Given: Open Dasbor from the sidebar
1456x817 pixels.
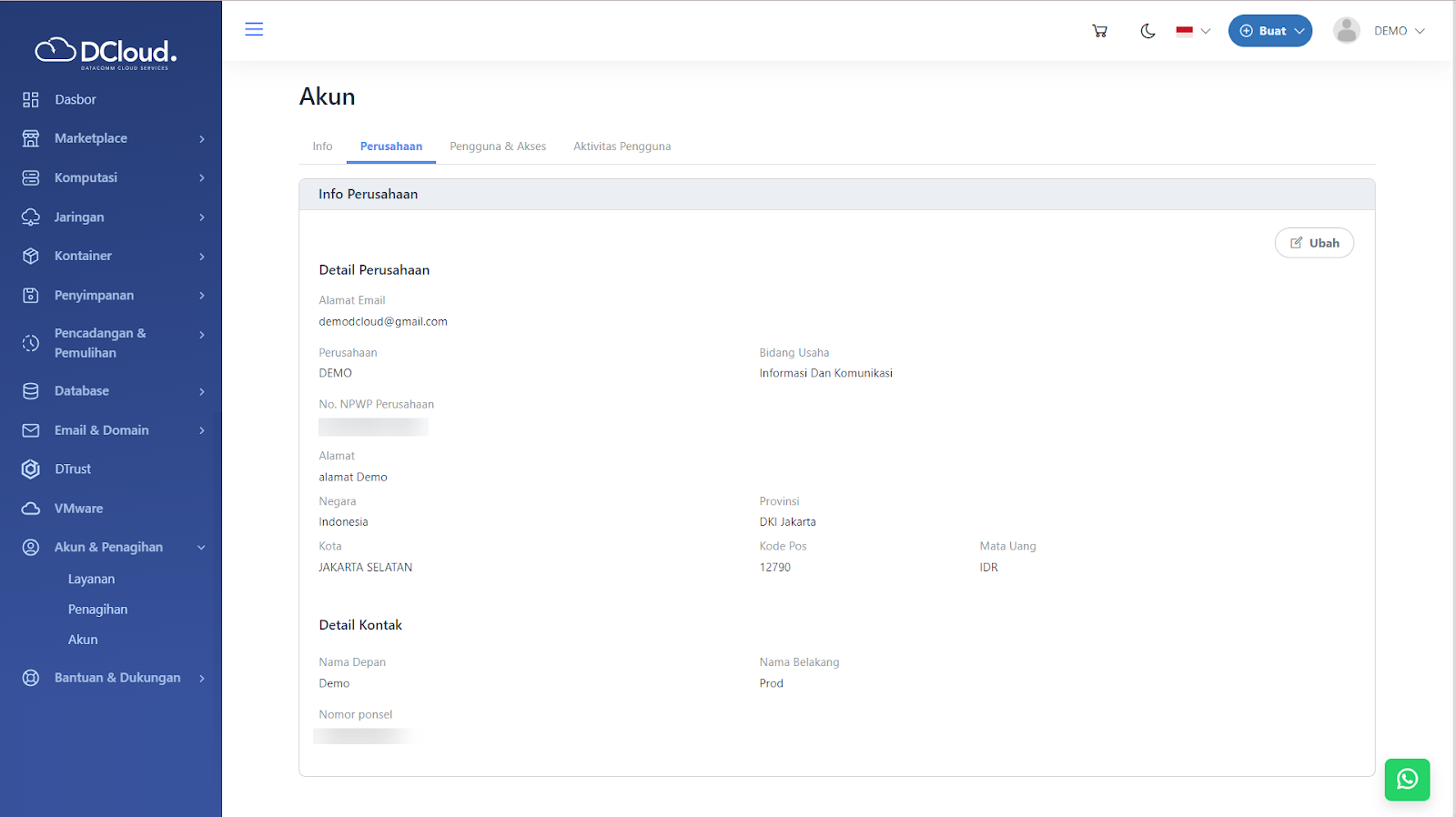Looking at the screenshot, I should click(75, 100).
